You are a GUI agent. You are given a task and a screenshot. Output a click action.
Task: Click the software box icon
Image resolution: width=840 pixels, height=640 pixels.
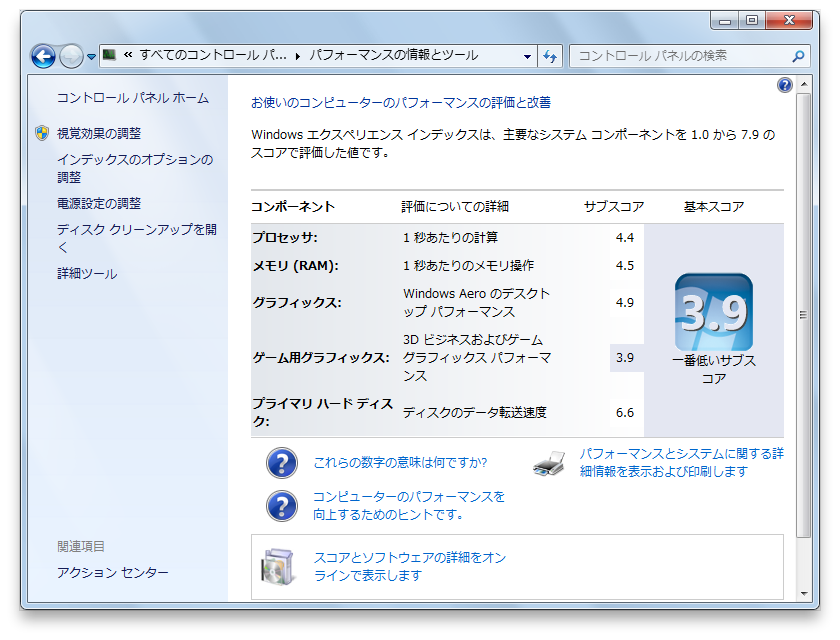pyautogui.click(x=278, y=566)
